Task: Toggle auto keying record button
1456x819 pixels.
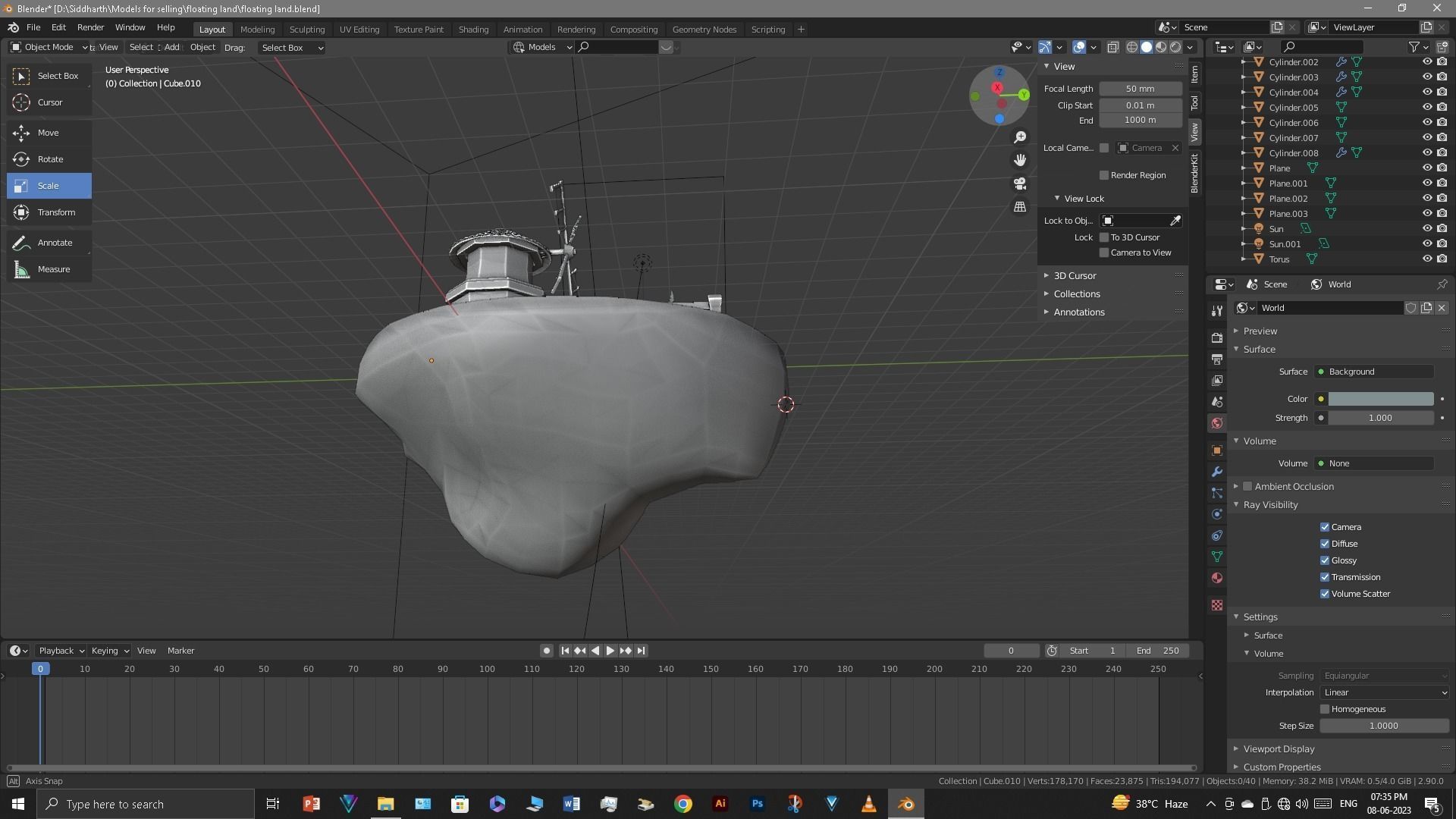Action: click(547, 651)
